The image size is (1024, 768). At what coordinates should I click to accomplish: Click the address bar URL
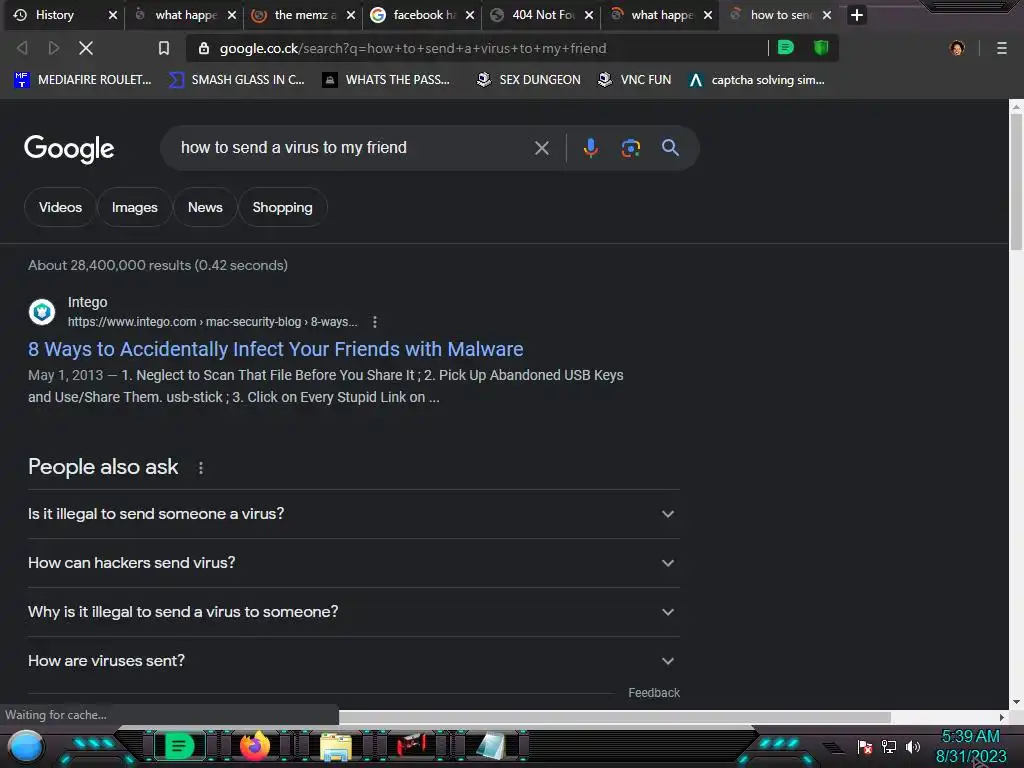413,48
